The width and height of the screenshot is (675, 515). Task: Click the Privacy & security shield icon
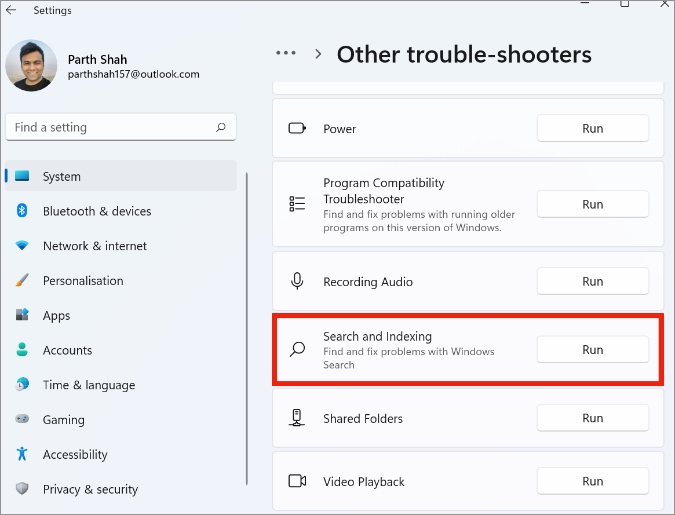click(x=22, y=488)
